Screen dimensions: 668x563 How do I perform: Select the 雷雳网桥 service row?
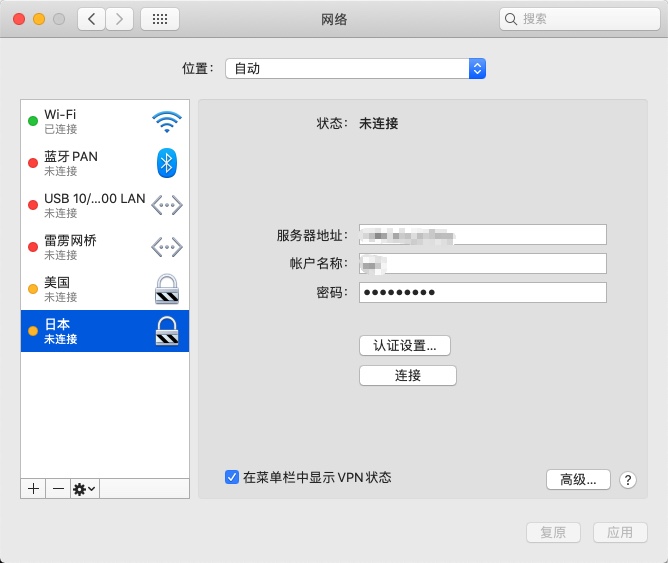click(x=105, y=247)
